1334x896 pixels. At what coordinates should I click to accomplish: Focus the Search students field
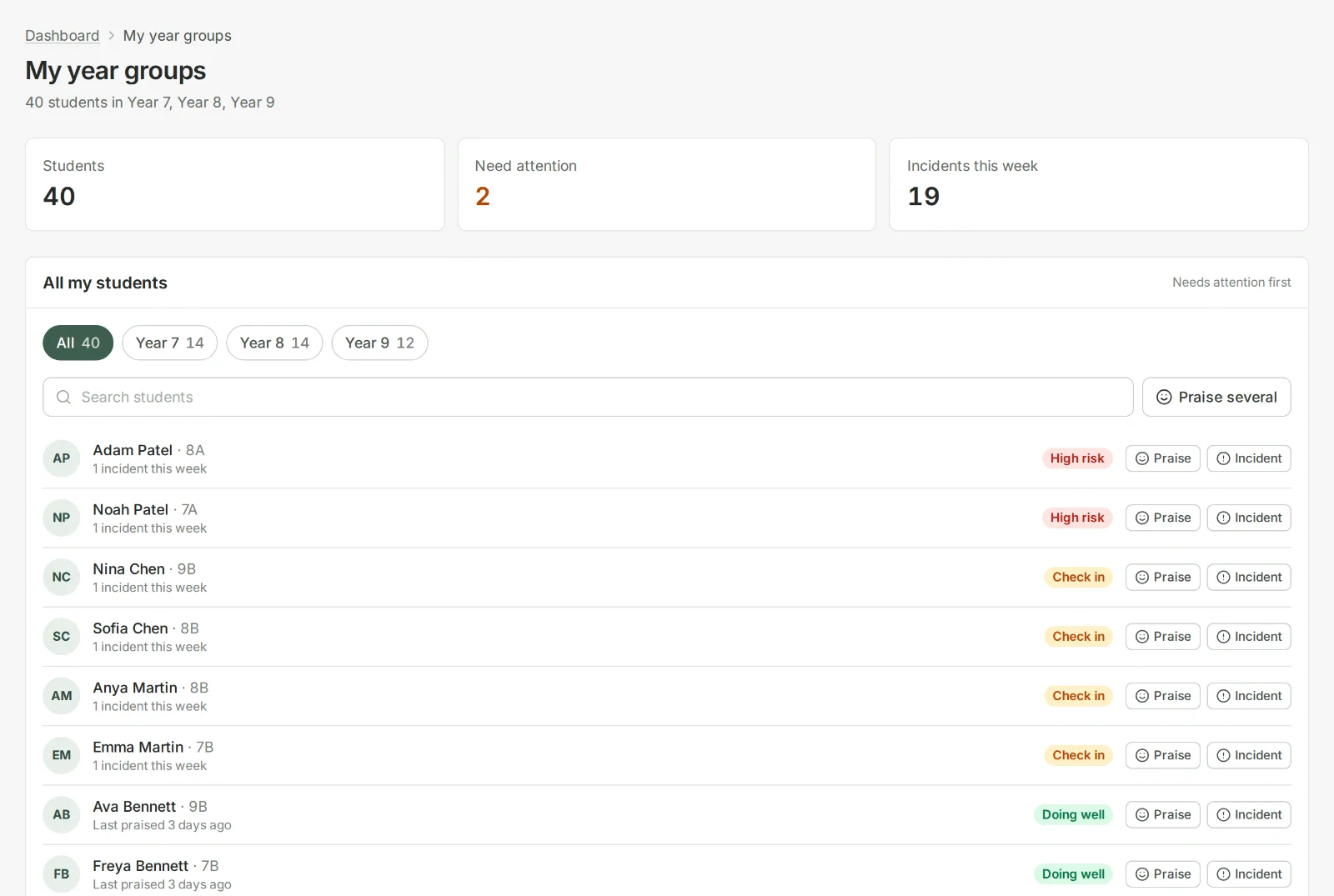(x=588, y=397)
